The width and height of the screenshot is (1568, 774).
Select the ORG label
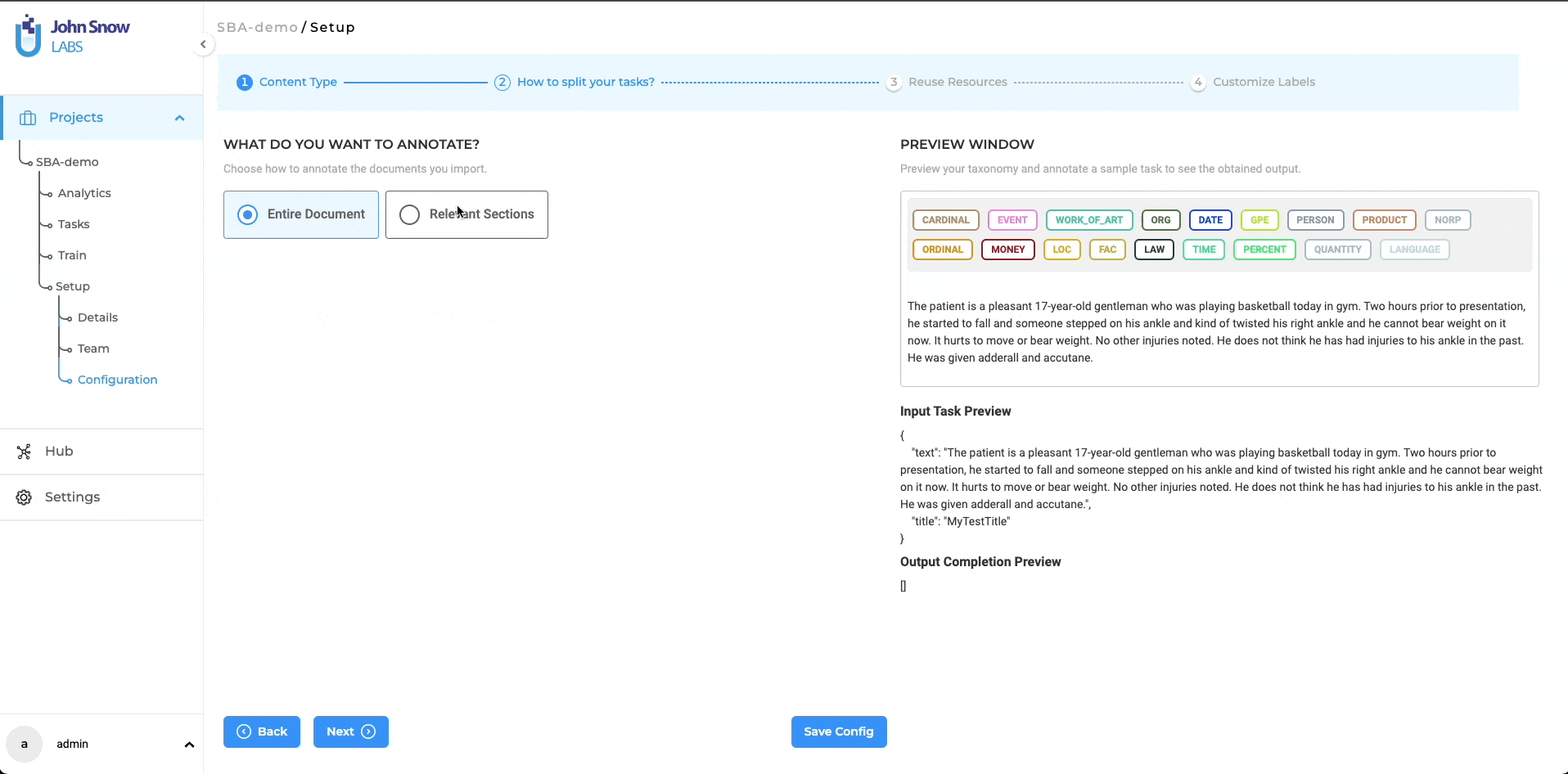point(1161,220)
